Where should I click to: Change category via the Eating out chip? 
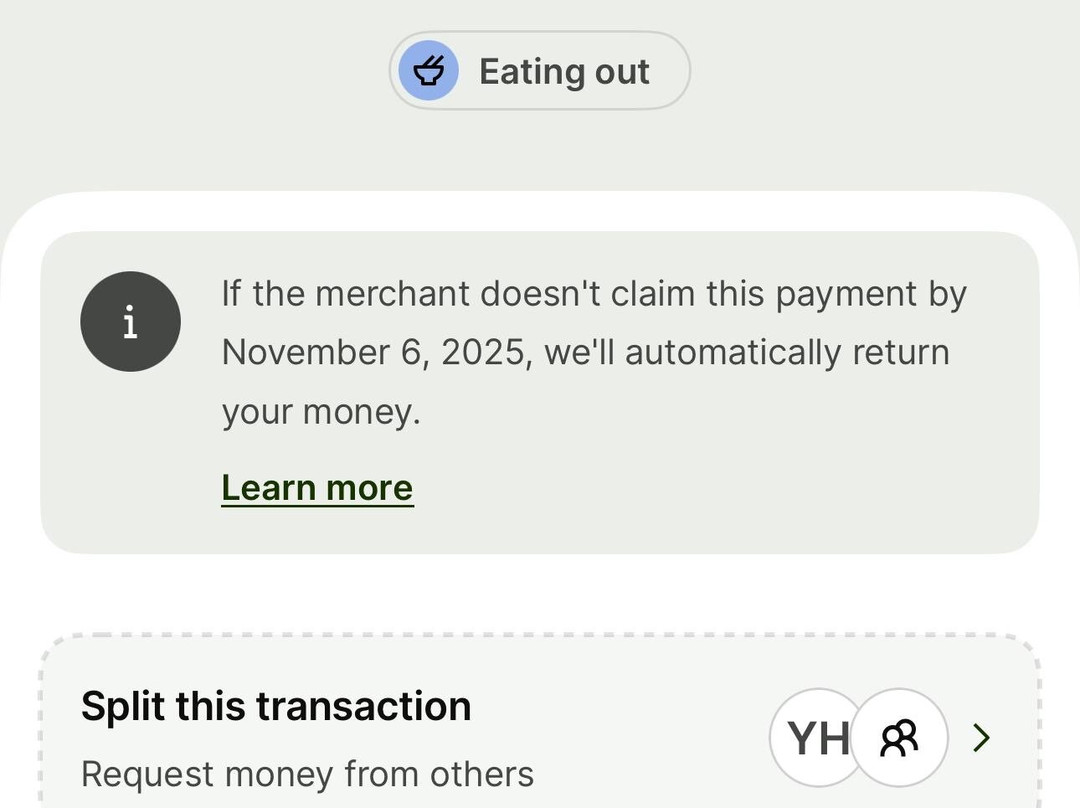[539, 71]
